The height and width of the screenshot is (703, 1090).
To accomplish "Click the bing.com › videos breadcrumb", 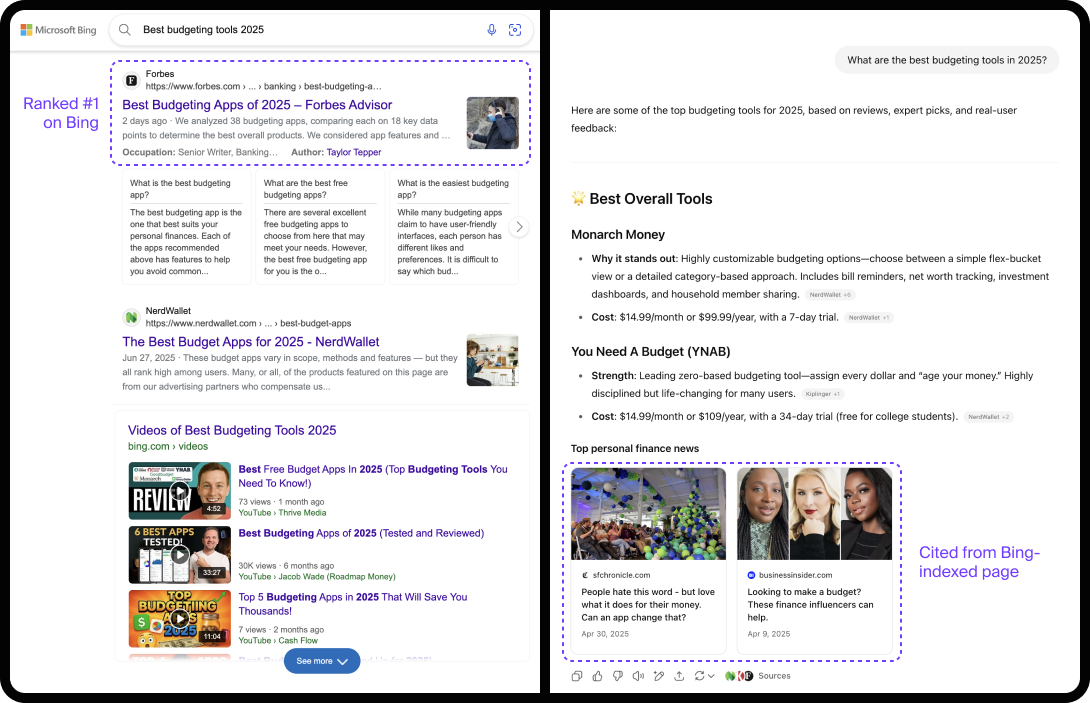I will (168, 446).
